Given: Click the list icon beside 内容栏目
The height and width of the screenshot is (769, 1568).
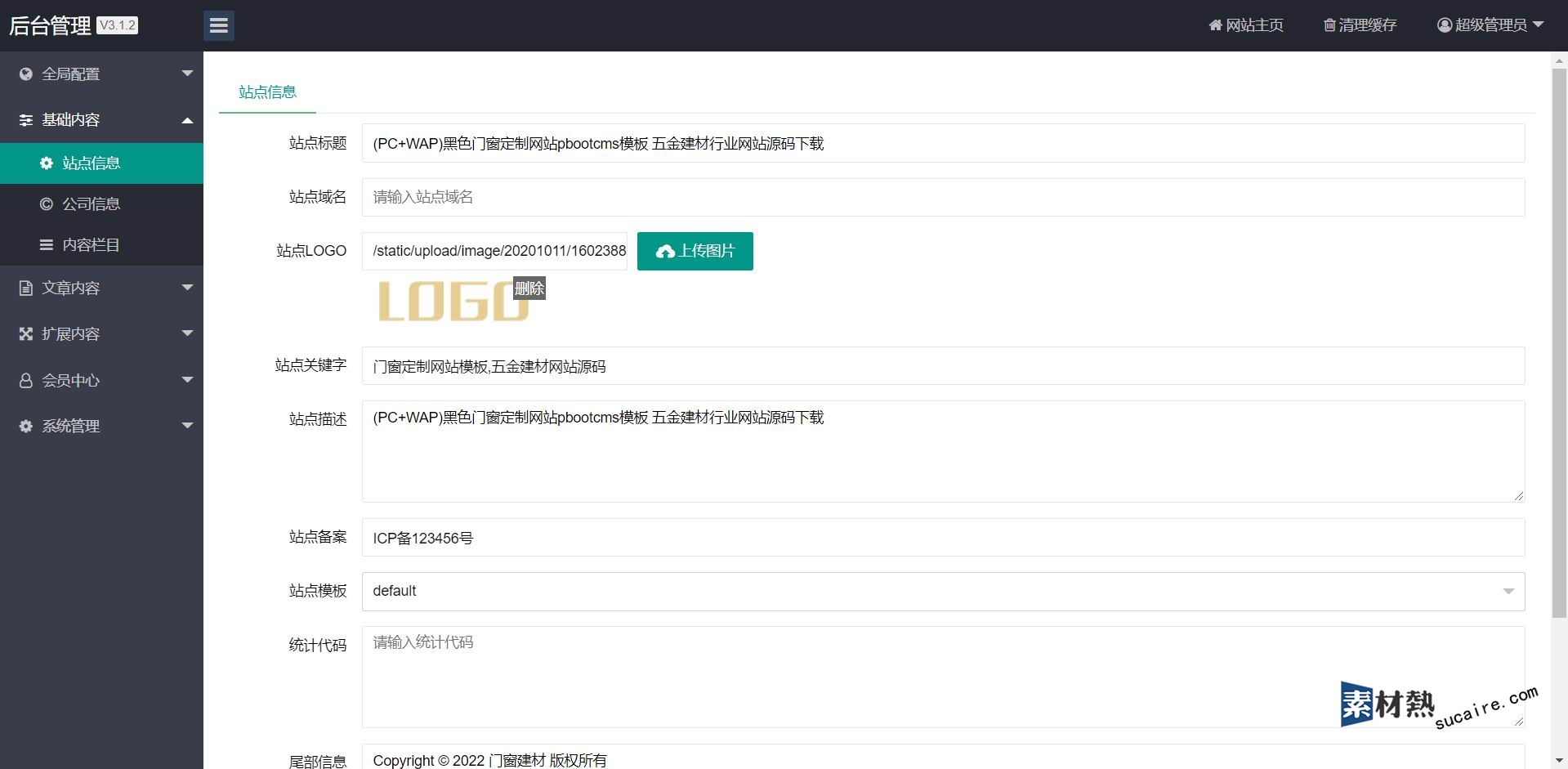Looking at the screenshot, I should click(47, 245).
